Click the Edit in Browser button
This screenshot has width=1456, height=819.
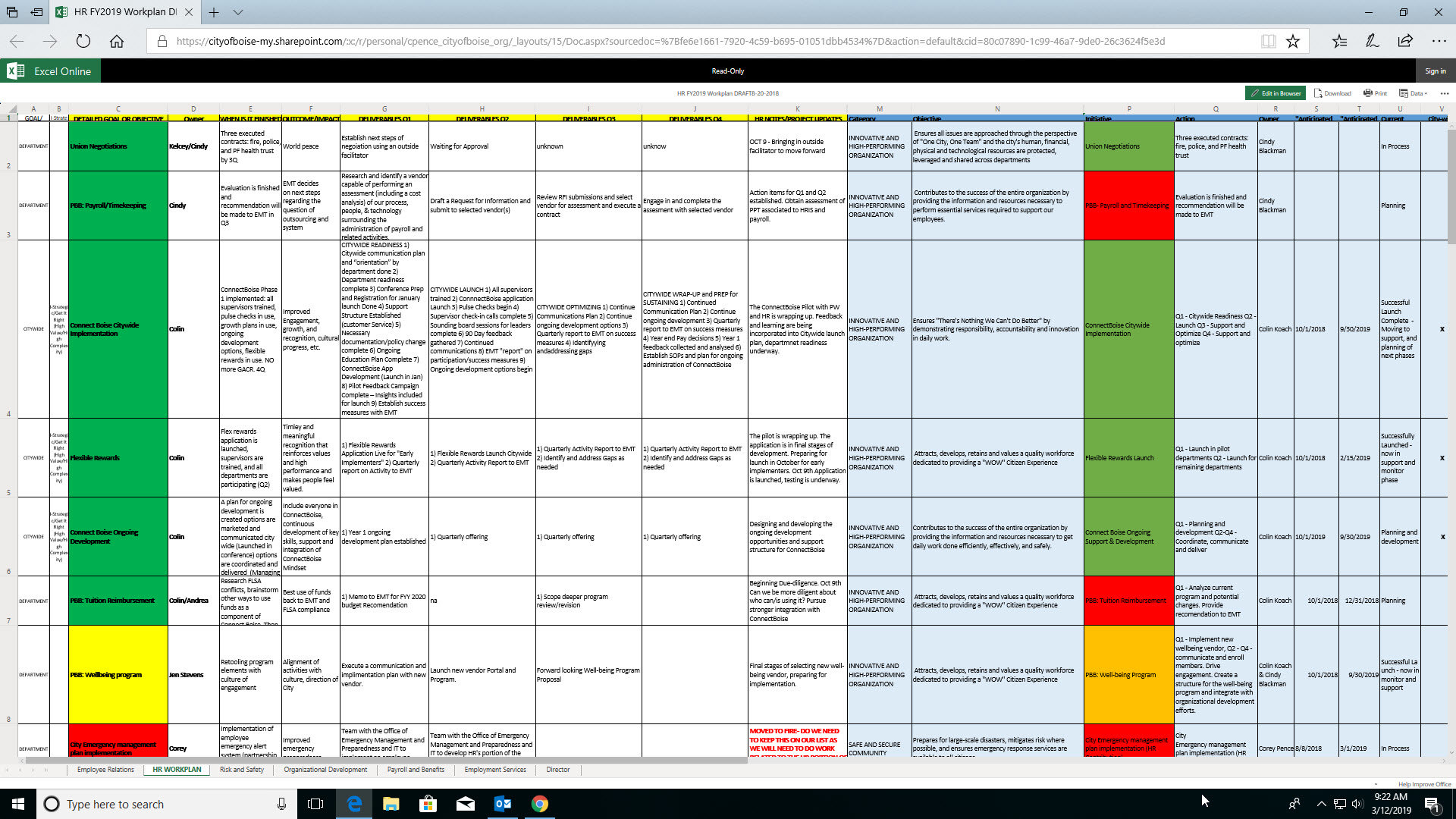[x=1275, y=93]
